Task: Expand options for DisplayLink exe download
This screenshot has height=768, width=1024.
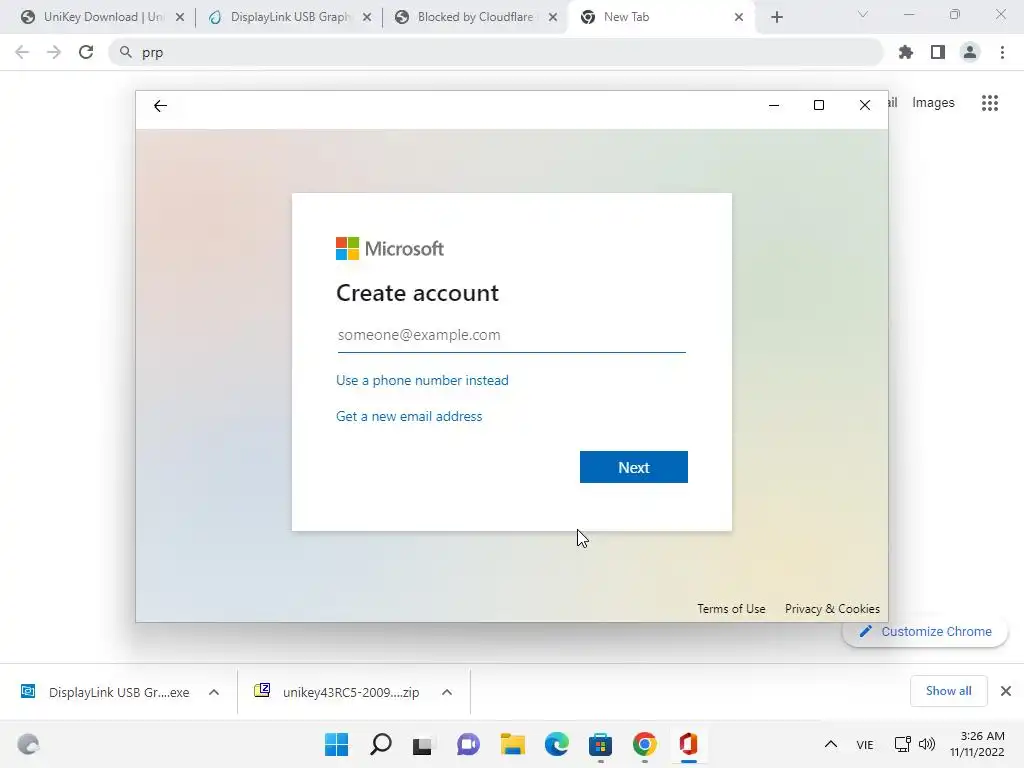Action: [x=214, y=692]
